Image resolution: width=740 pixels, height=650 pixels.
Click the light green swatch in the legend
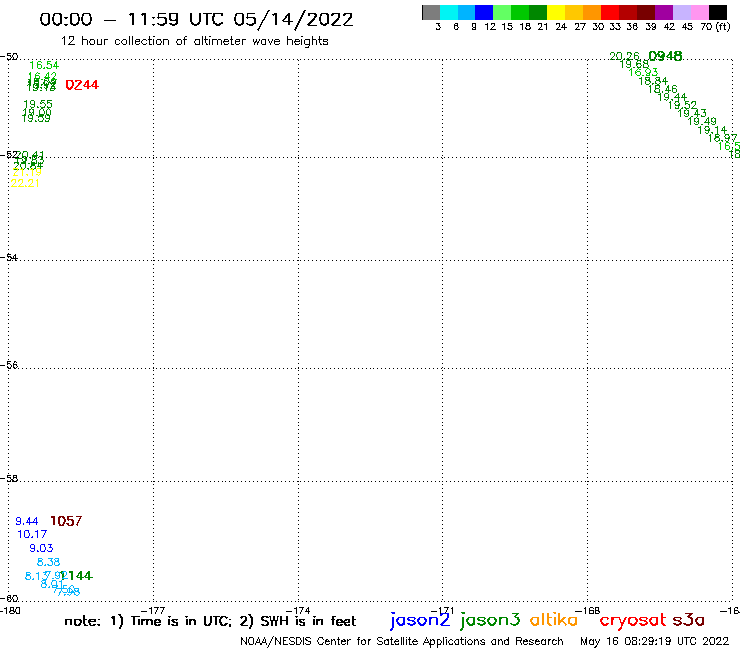tap(502, 12)
